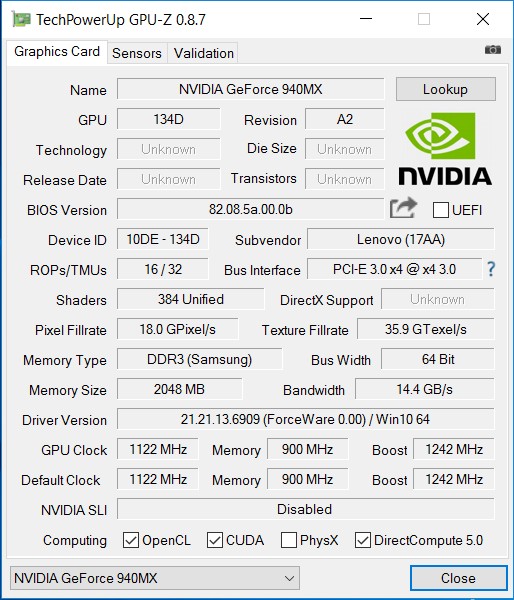
Task: Click the camera screenshot icon
Action: coord(493,50)
